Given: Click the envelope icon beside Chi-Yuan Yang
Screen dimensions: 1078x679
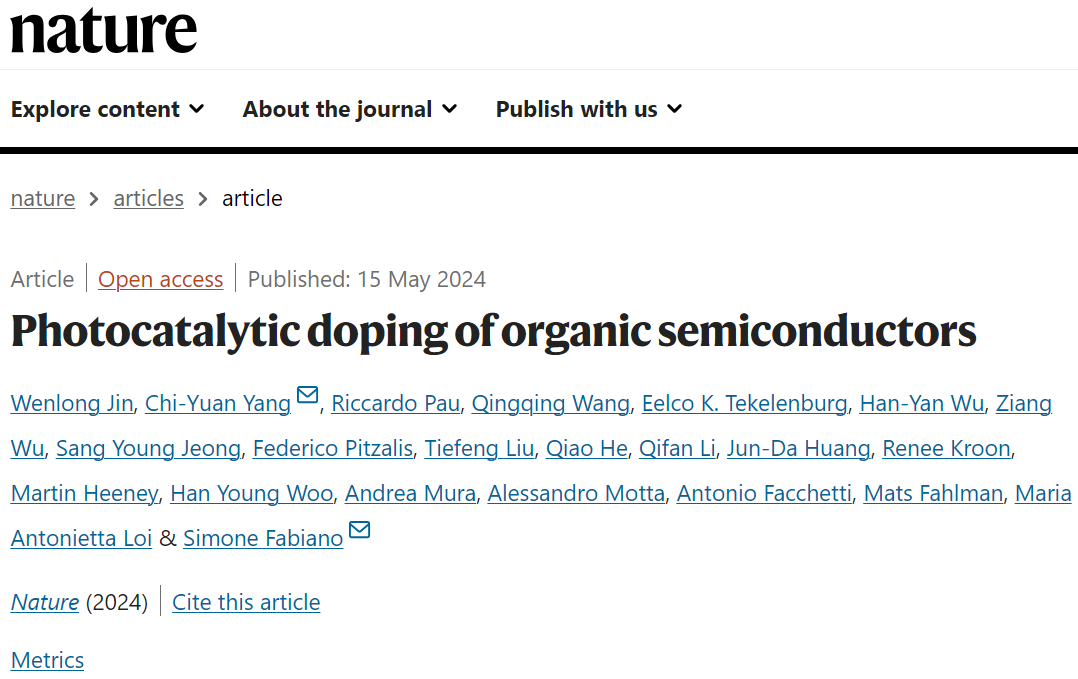Looking at the screenshot, I should [307, 394].
